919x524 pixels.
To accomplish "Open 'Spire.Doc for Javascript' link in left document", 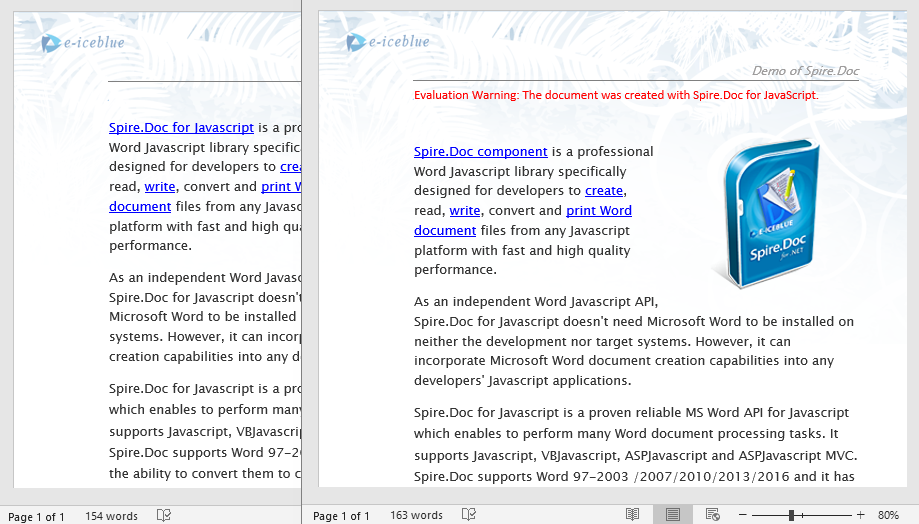I will (181, 127).
